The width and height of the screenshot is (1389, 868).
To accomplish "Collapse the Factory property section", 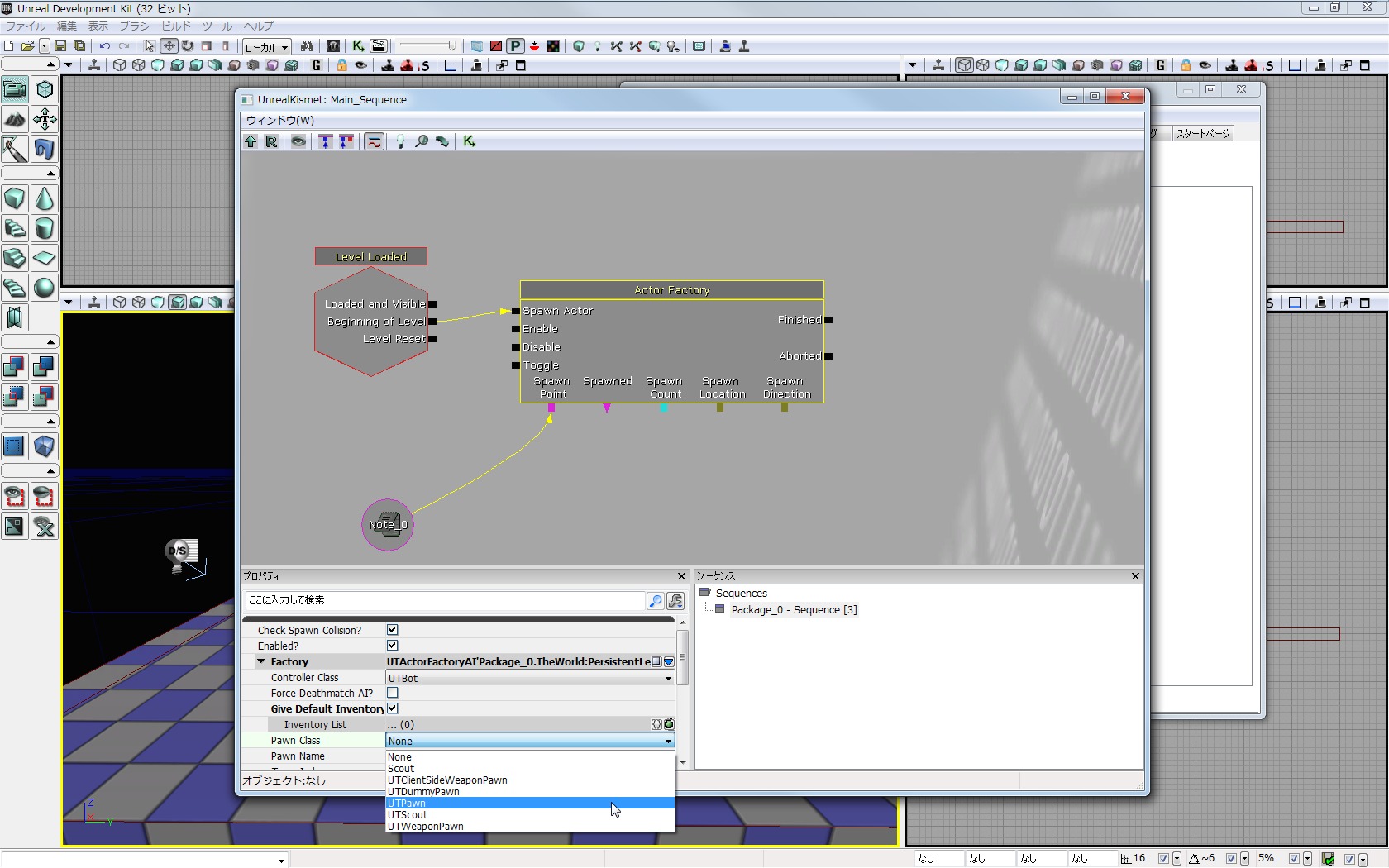I will [x=261, y=661].
